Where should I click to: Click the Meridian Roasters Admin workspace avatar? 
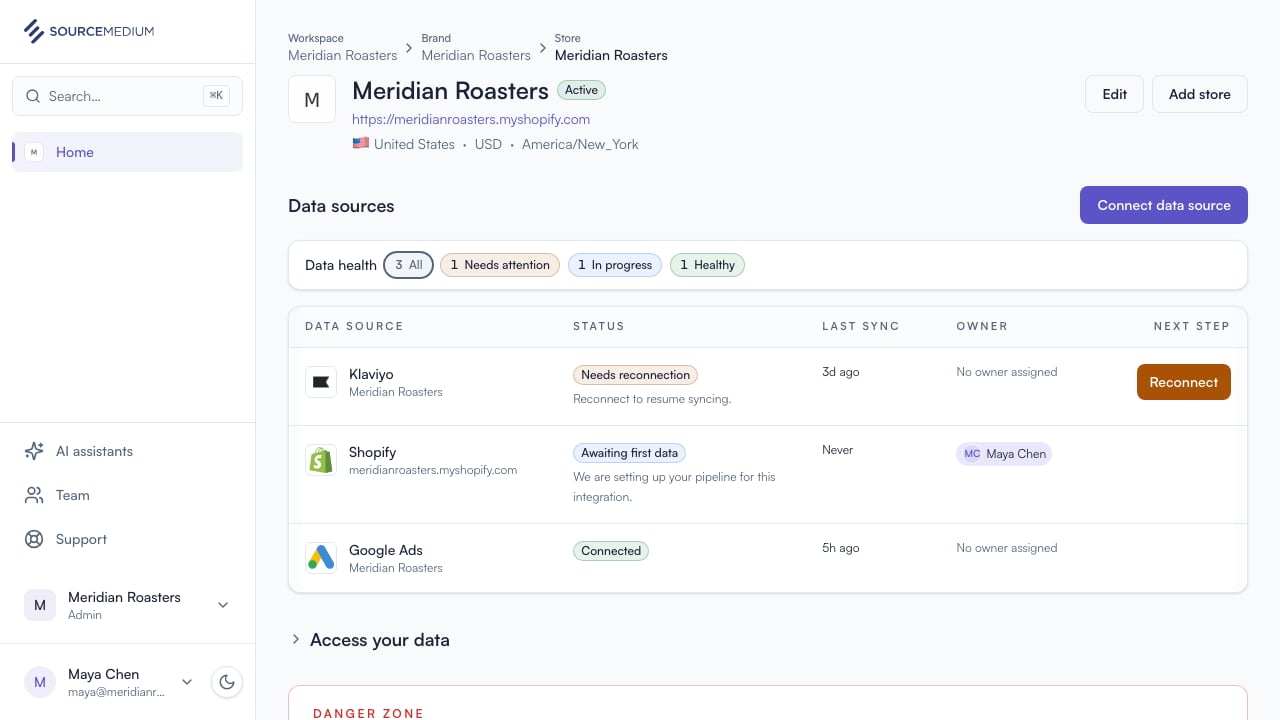coord(40,605)
